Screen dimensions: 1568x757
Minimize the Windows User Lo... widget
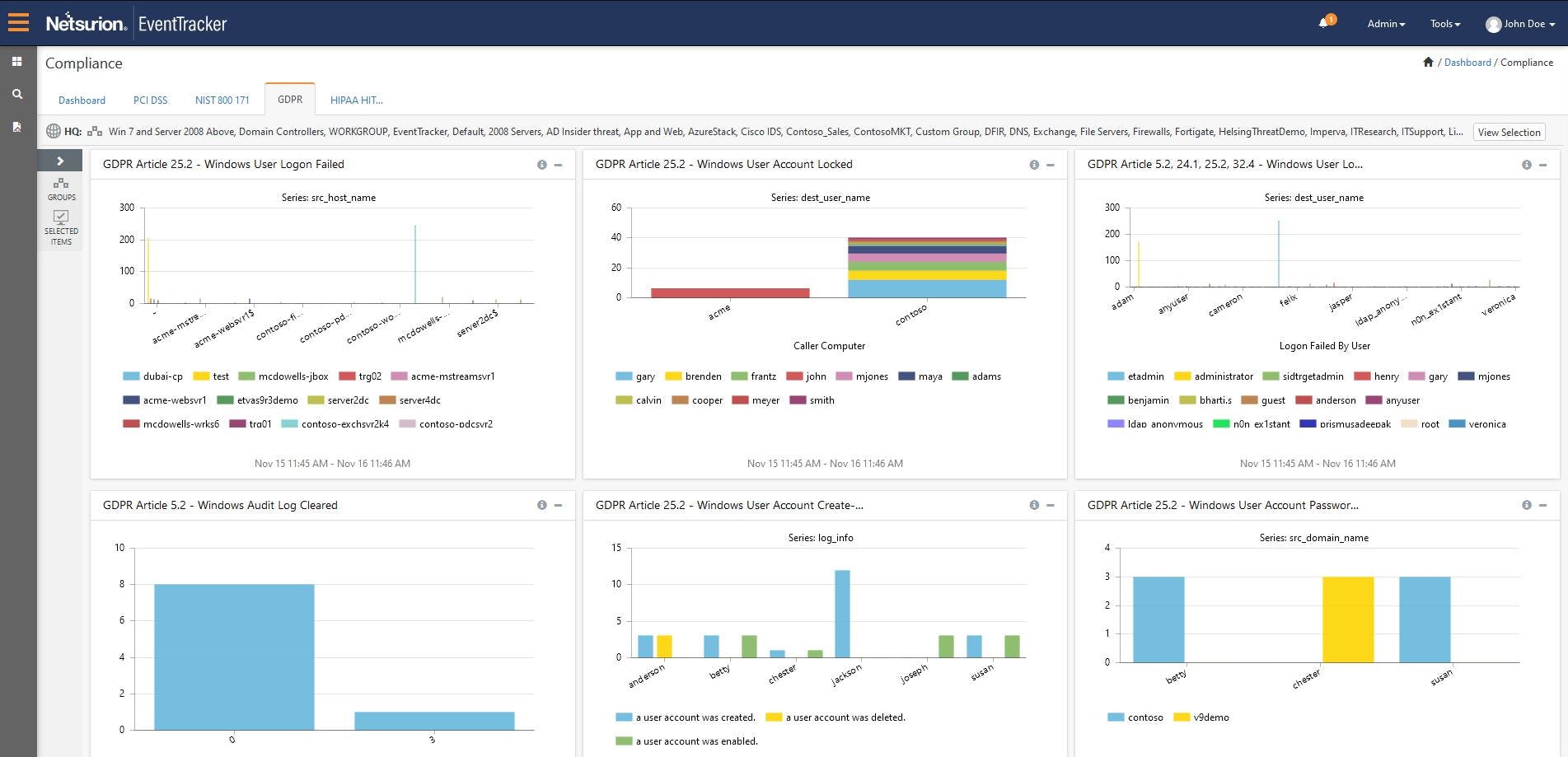click(1542, 165)
